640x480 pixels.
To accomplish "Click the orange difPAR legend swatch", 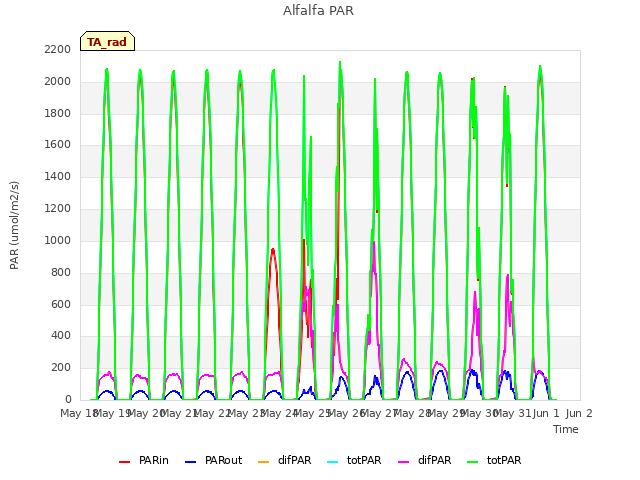I will click(x=264, y=462).
